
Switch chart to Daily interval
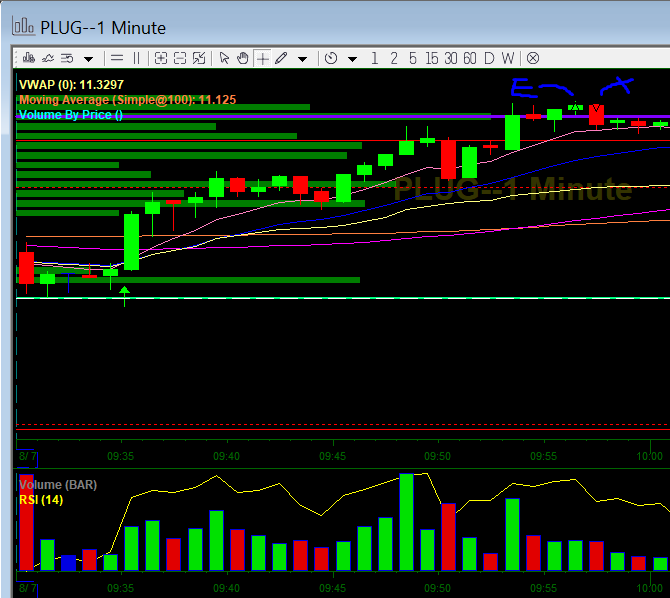pos(489,58)
